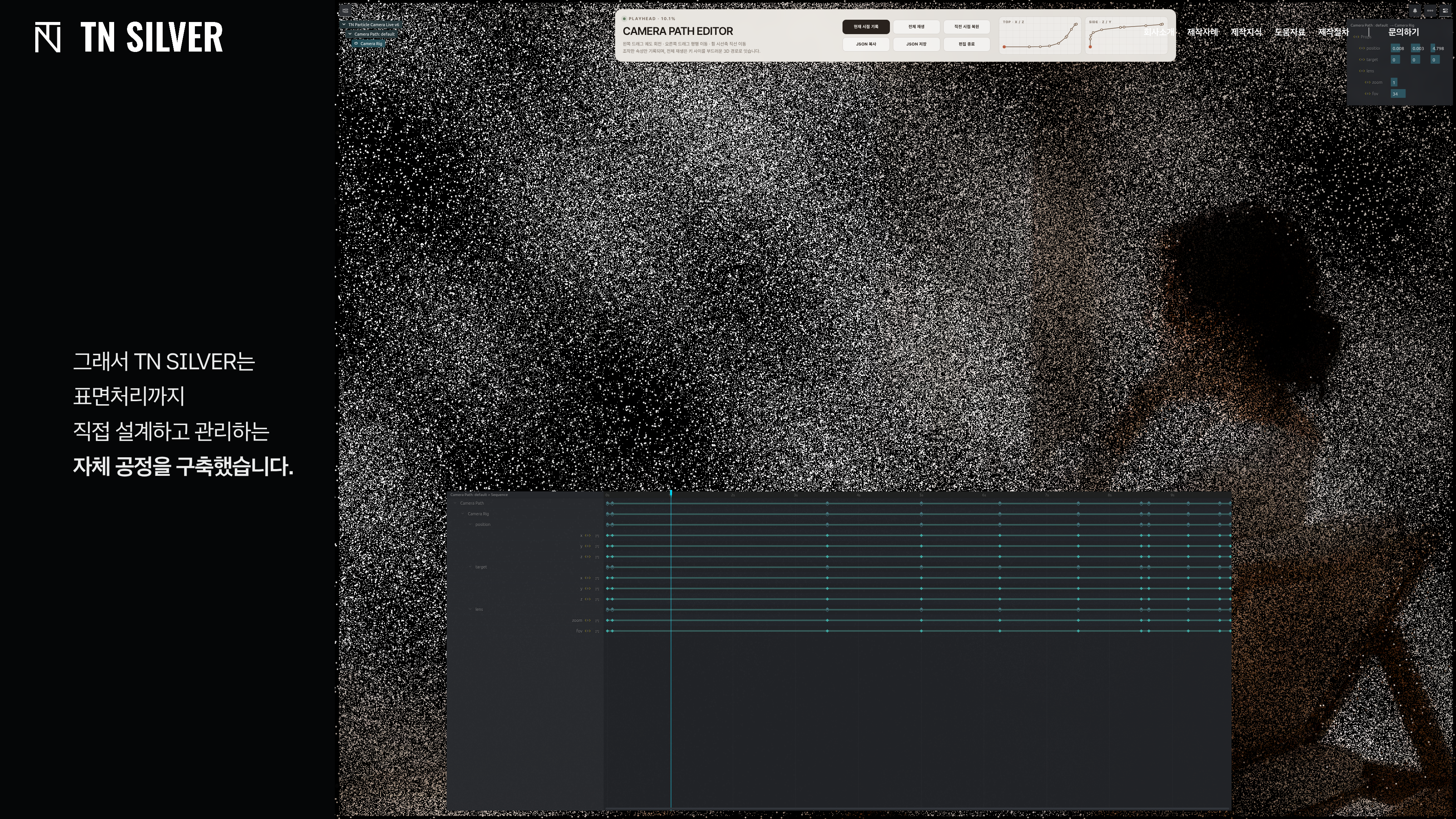Toggle curve editor for position z track
This screenshot has width=1456, height=819.
click(x=597, y=557)
